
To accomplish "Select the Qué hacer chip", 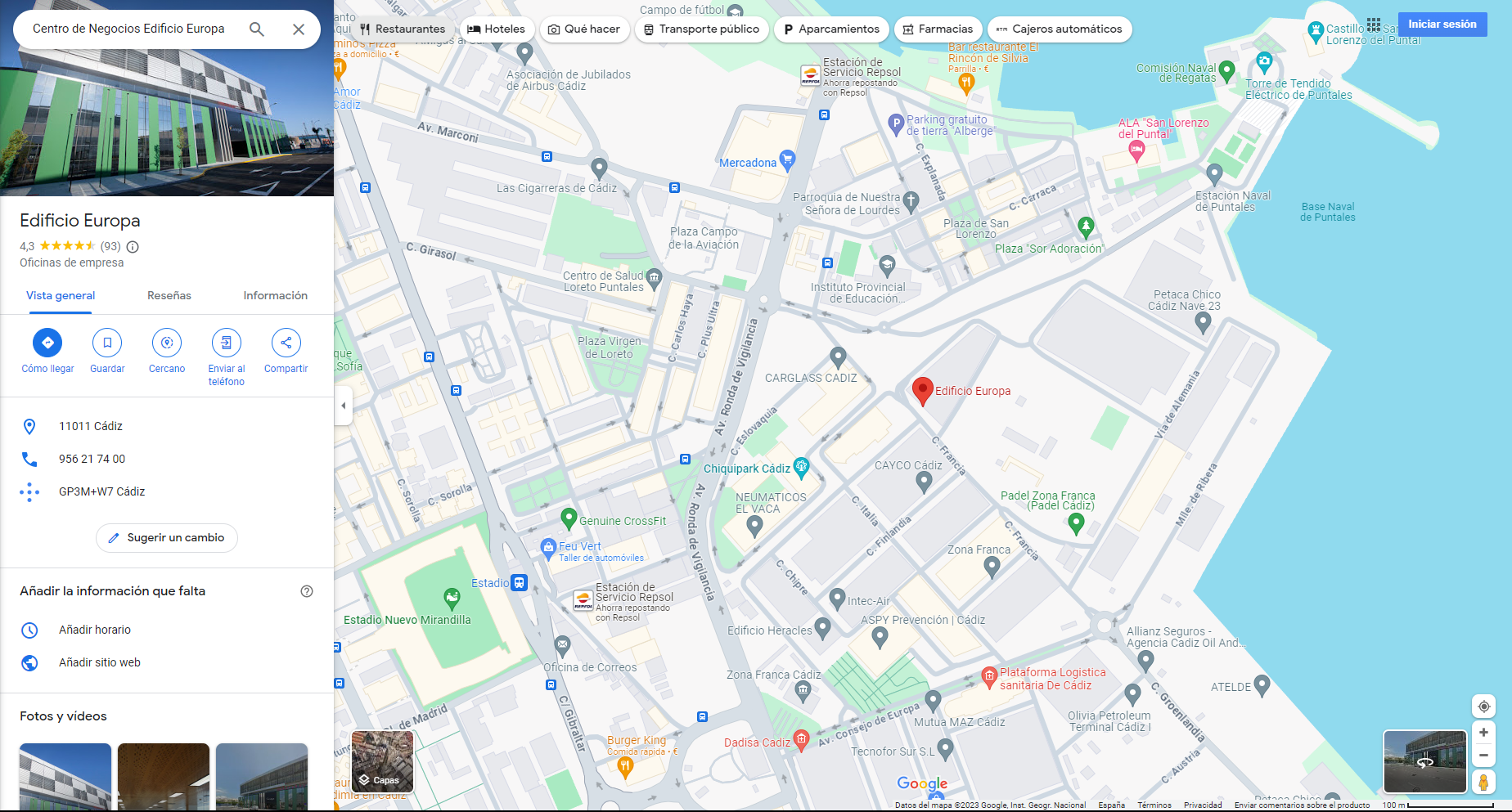I will click(x=584, y=29).
